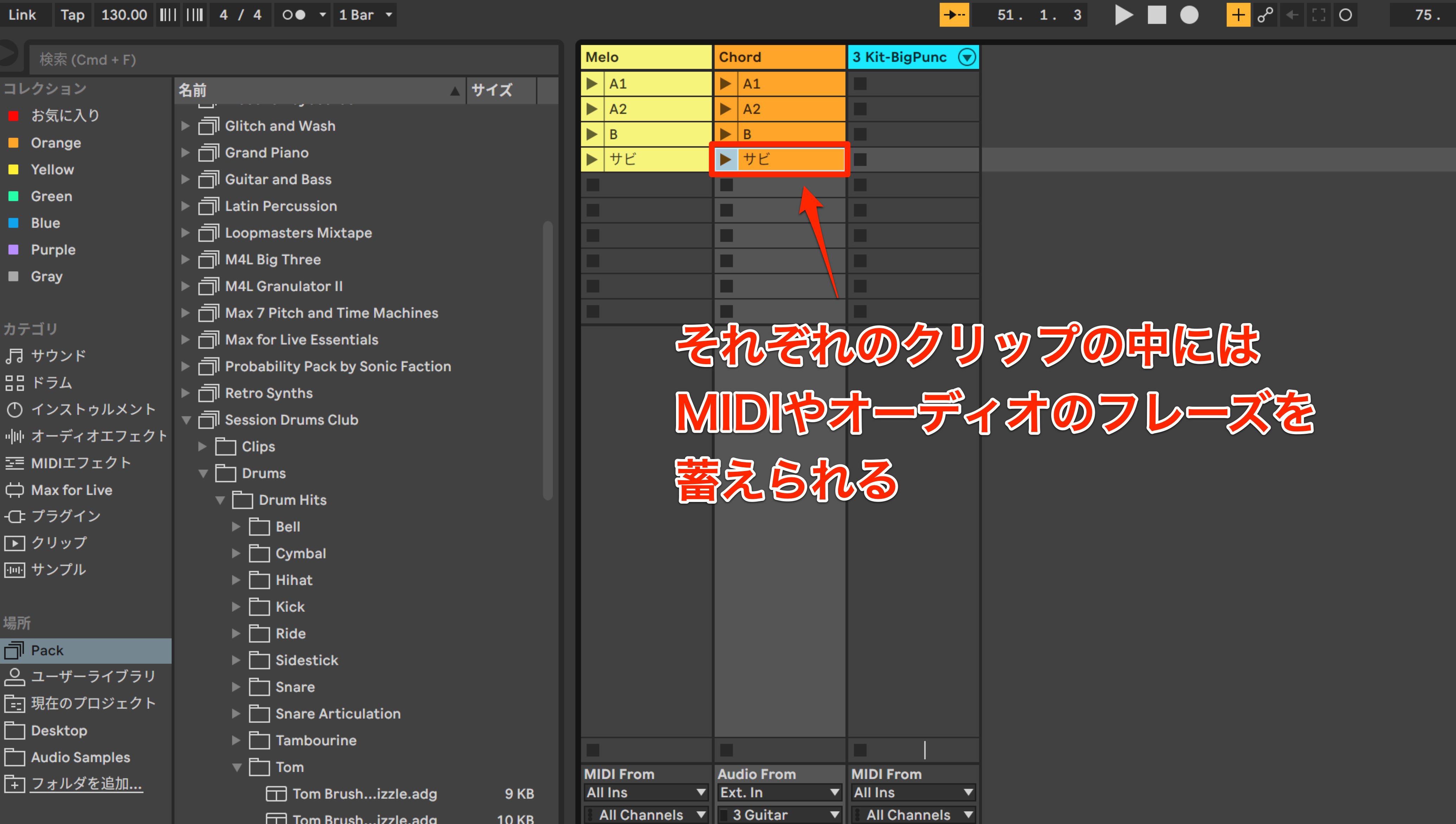Click the フォルダを追加... link
Screen dimensions: 1456x824
tap(86, 784)
